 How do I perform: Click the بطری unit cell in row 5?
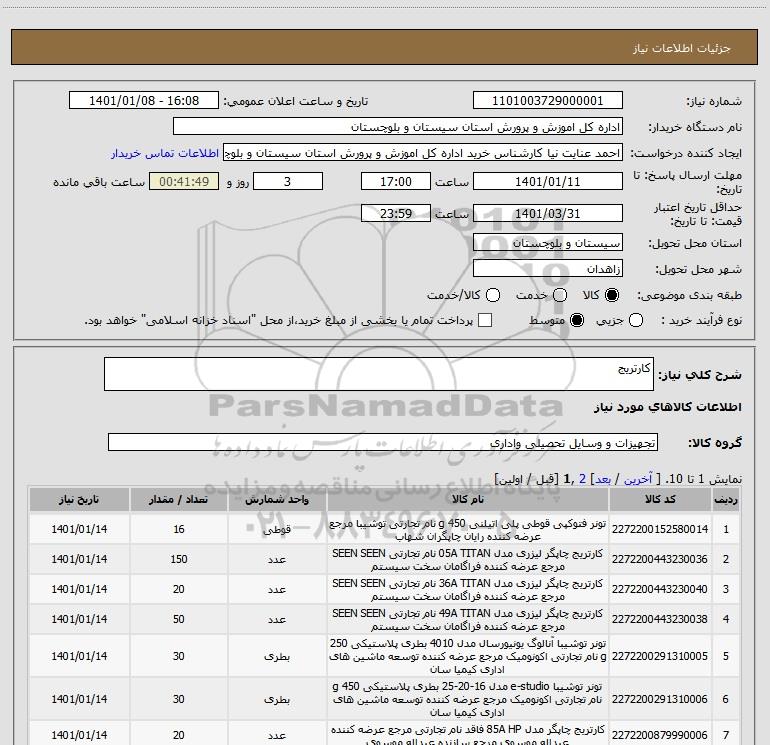[x=277, y=657]
